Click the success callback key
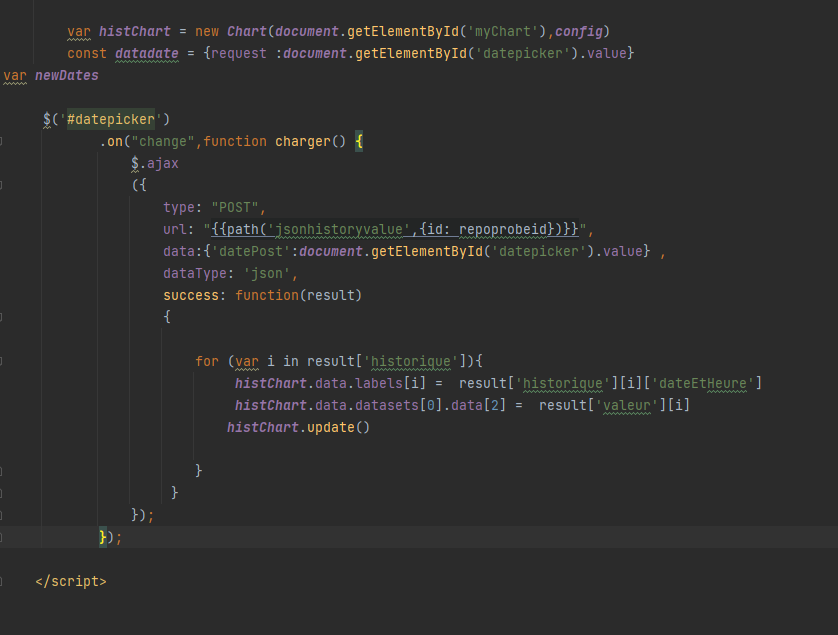This screenshot has width=838, height=635. [x=191, y=296]
